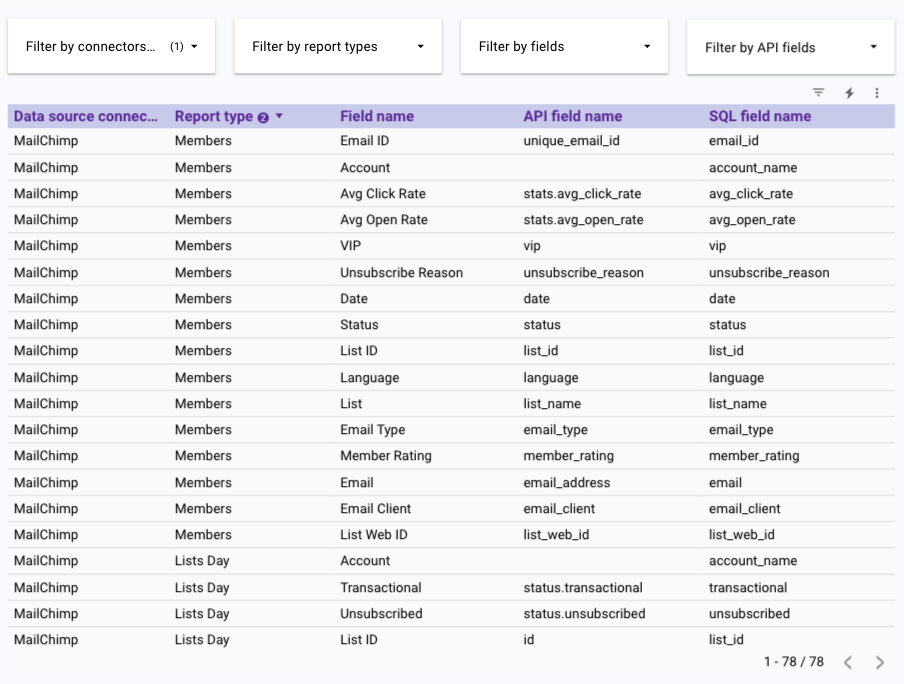Click the Lists Day cell for Transactional

[202, 587]
